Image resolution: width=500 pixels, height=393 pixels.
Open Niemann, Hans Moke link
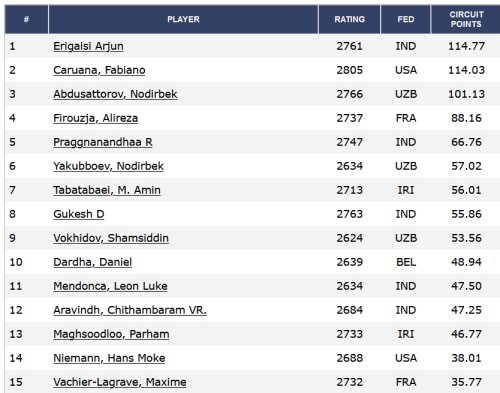coord(109,358)
